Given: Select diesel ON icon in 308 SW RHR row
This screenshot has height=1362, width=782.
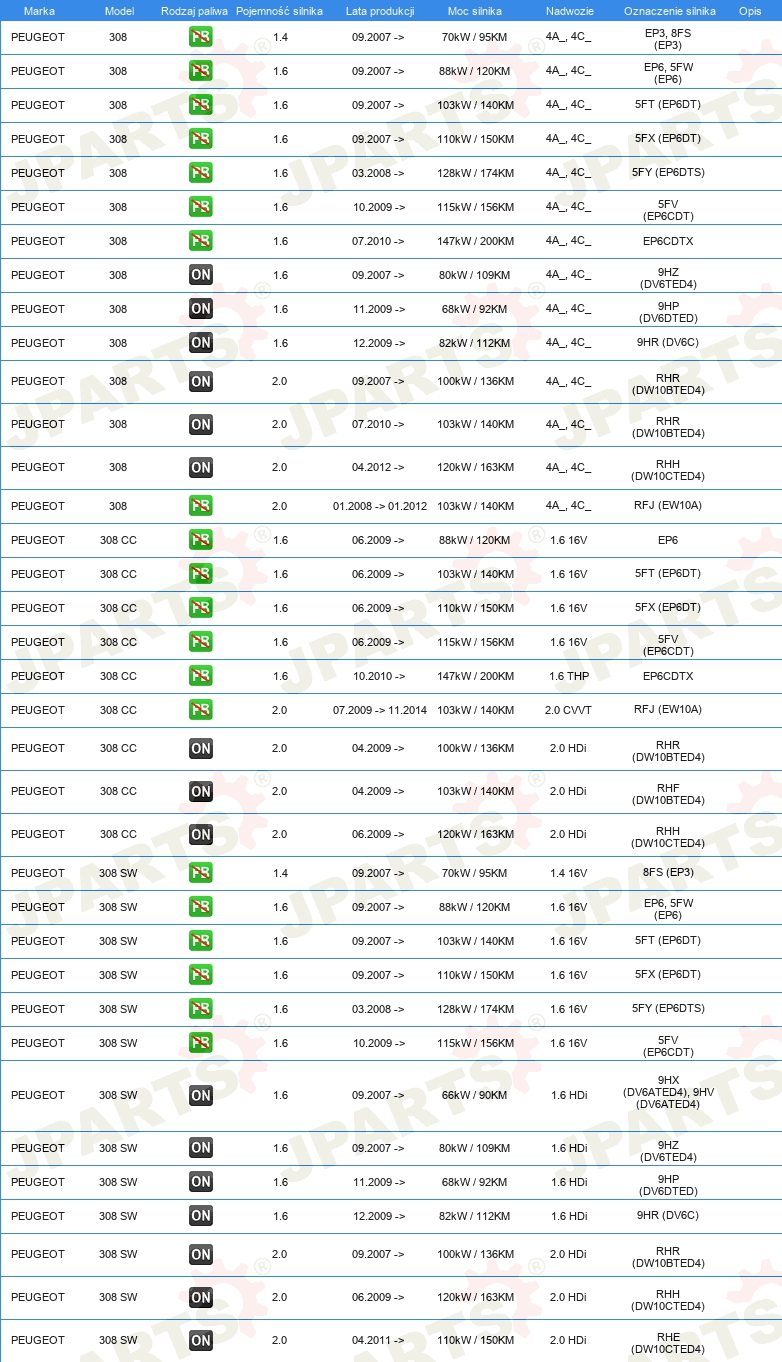Looking at the screenshot, I should click(x=201, y=1255).
